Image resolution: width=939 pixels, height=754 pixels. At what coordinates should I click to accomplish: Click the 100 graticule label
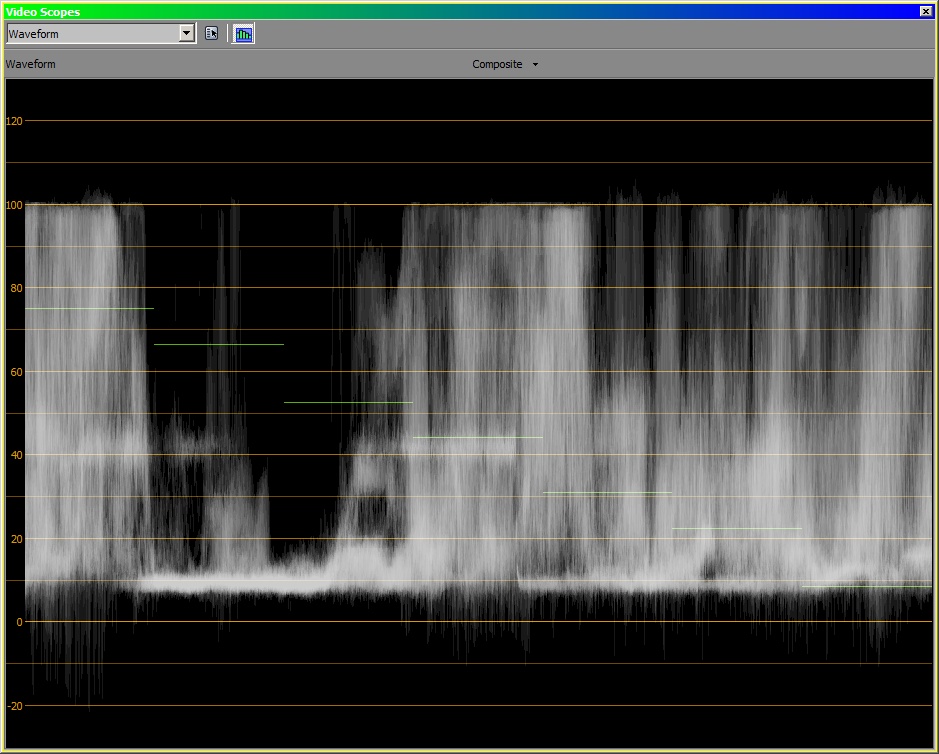tap(14, 205)
